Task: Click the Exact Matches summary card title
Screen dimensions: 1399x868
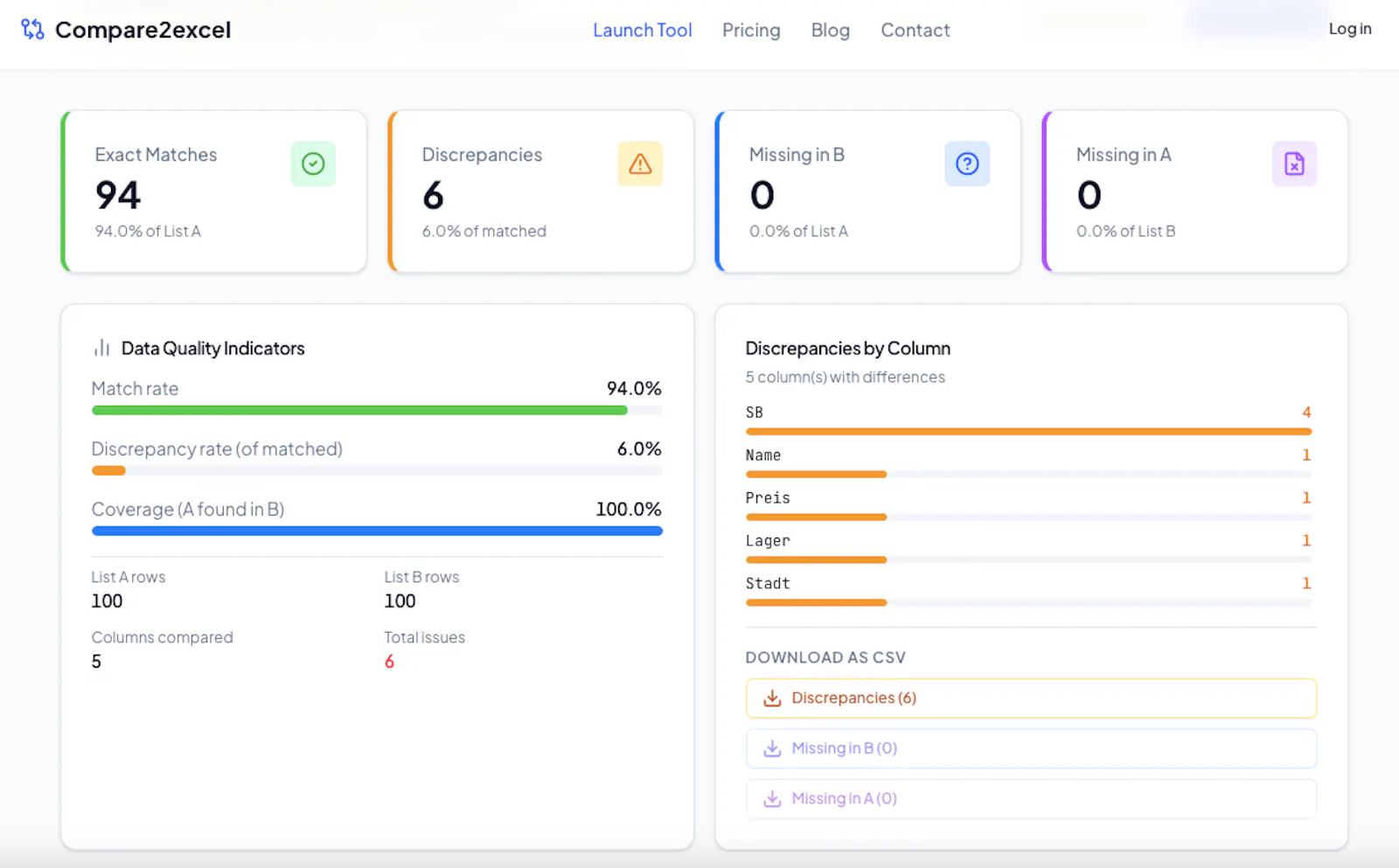Action: pyautogui.click(x=156, y=155)
